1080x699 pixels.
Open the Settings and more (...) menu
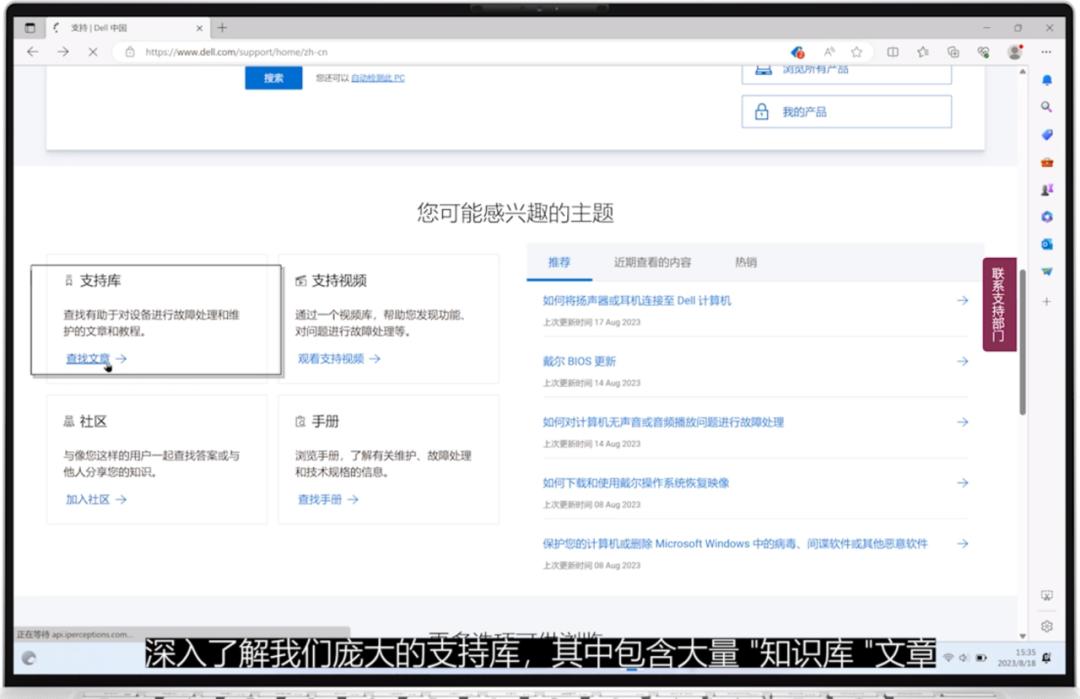point(1044,52)
